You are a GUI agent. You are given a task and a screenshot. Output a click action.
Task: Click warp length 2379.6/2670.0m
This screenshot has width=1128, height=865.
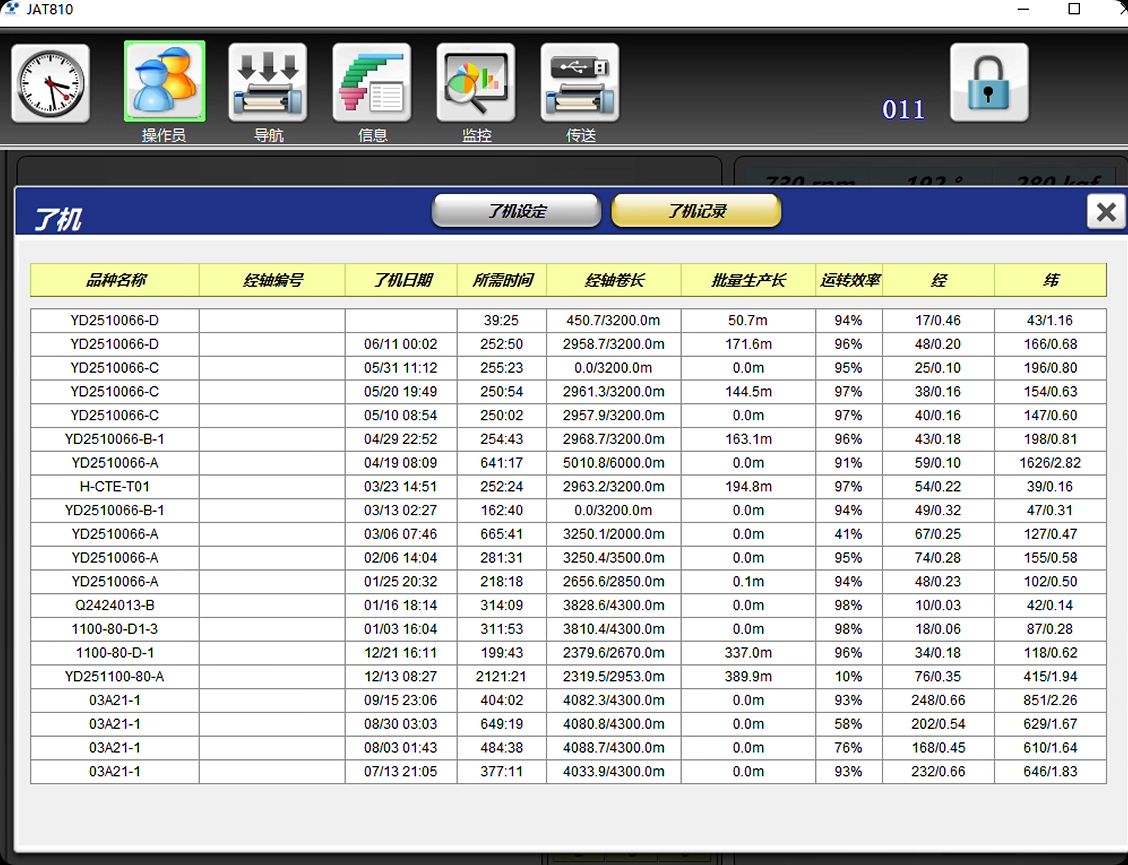pyautogui.click(x=614, y=653)
